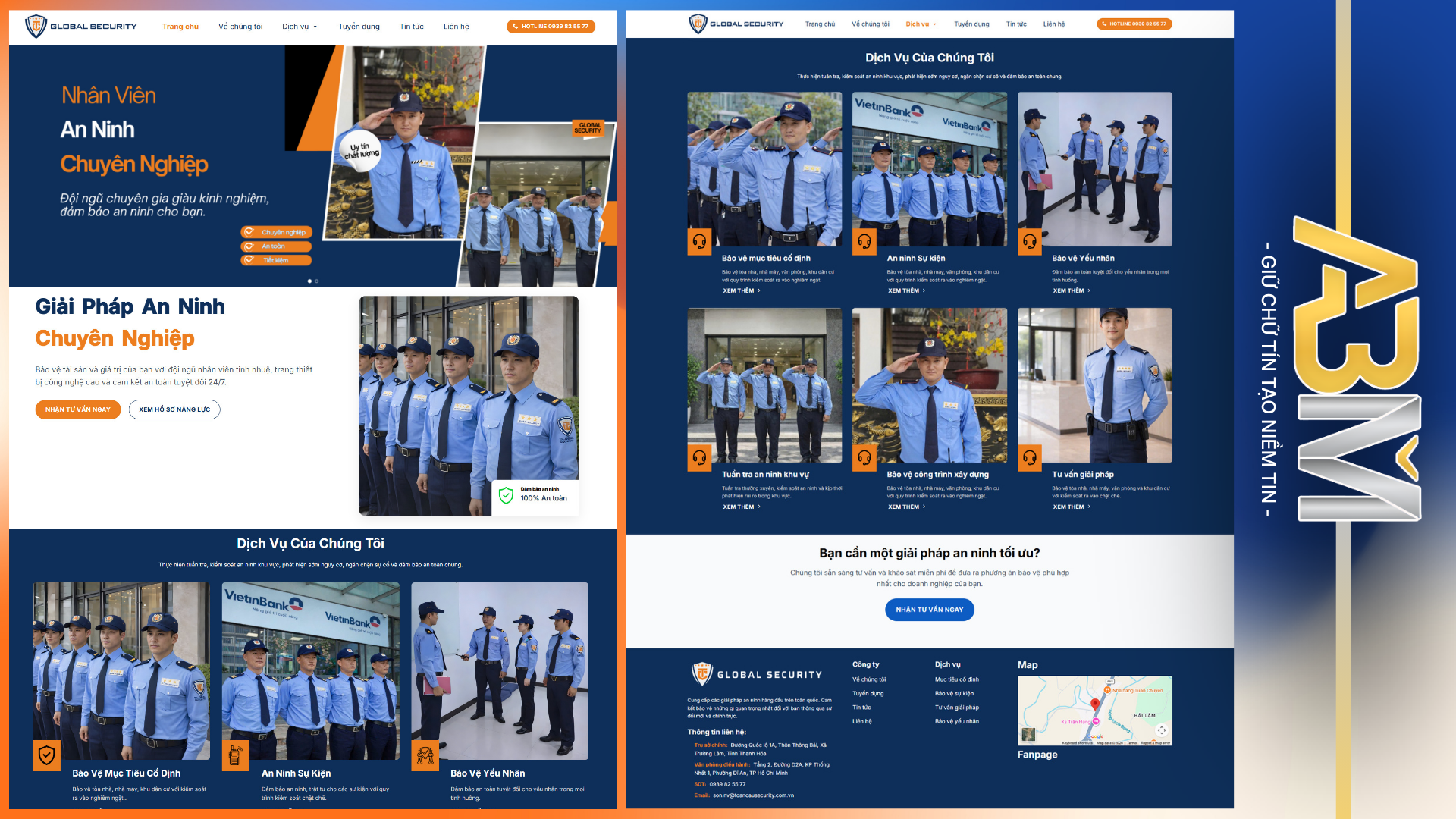Open footer link Mục tiêu cố định
Screen dimensions: 1456x819
957,679
